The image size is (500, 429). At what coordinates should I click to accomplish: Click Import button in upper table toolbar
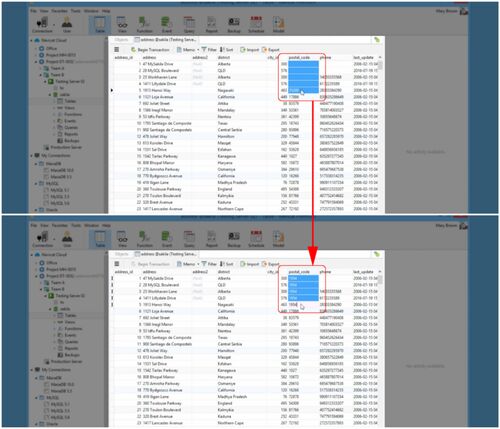[249, 50]
